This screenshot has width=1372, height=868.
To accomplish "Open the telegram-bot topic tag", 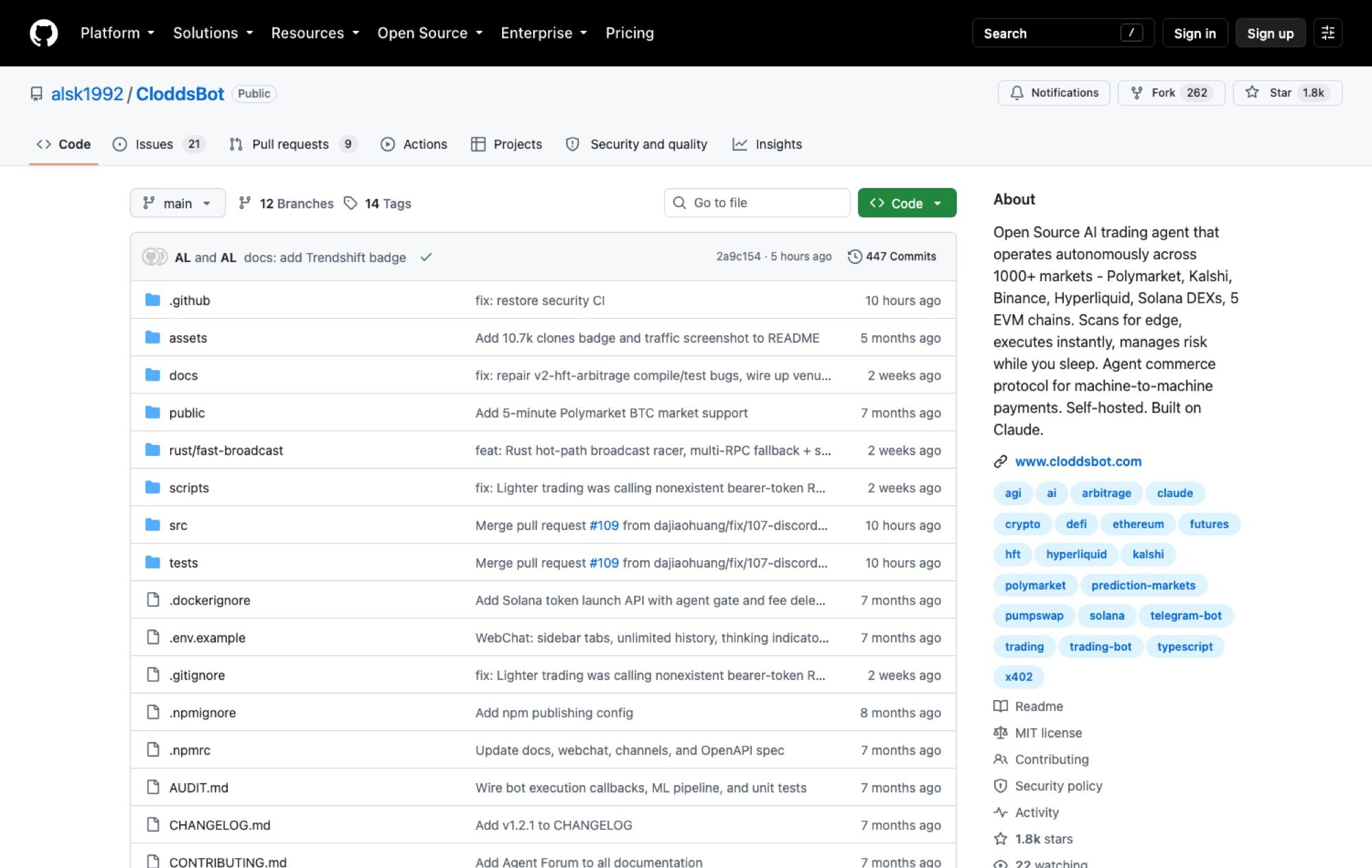I will 1185,616.
